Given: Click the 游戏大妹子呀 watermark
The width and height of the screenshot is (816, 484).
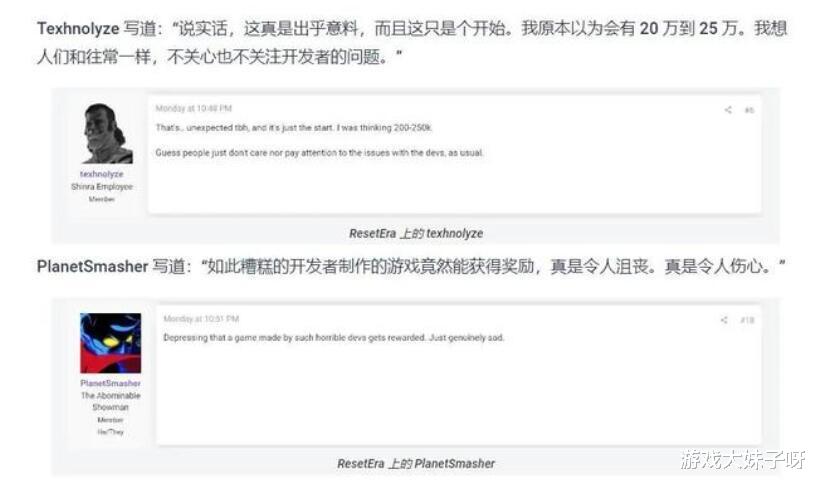Looking at the screenshot, I should pos(743,460).
